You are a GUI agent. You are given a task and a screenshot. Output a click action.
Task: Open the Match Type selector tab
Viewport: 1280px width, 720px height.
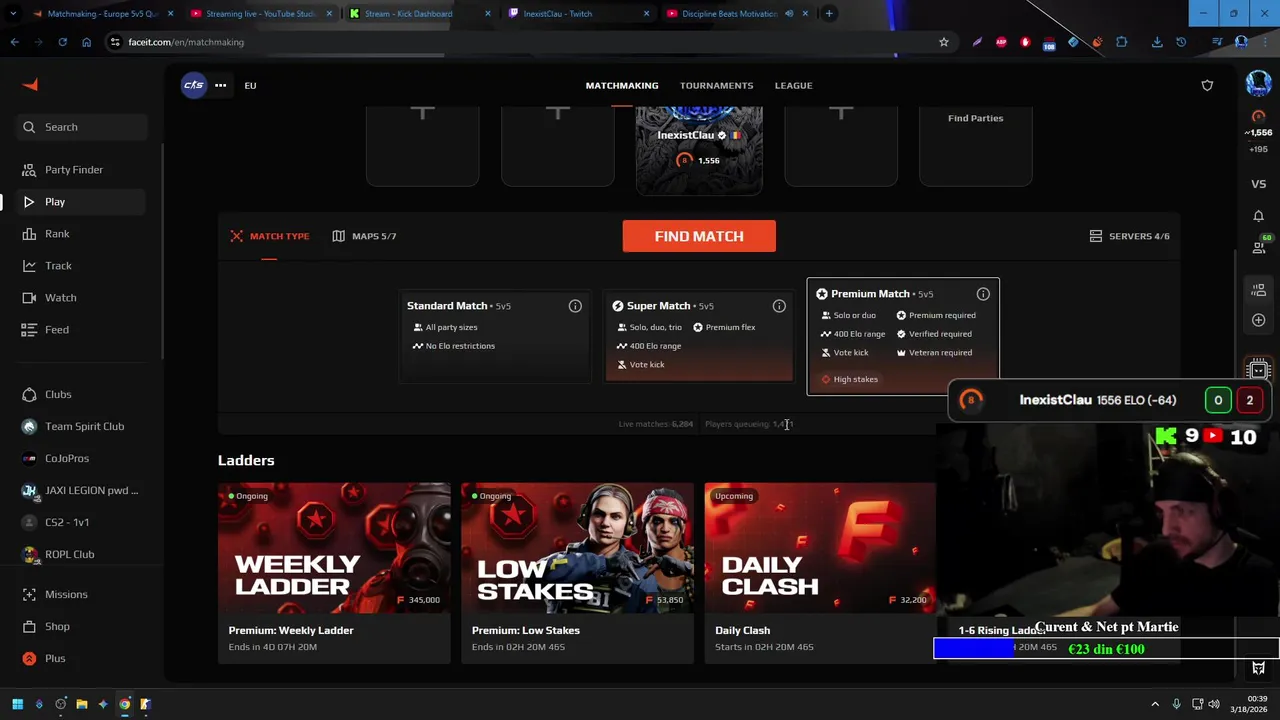(269, 236)
